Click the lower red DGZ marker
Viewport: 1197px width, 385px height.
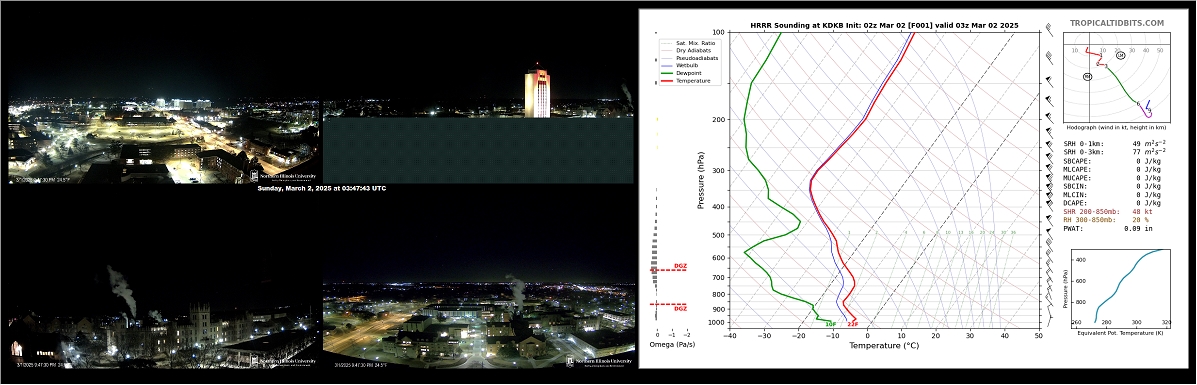(679, 309)
